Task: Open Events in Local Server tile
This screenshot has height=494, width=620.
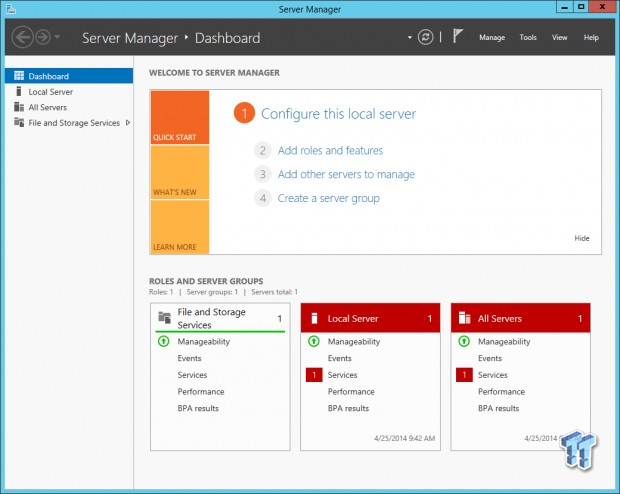Action: click(x=340, y=358)
